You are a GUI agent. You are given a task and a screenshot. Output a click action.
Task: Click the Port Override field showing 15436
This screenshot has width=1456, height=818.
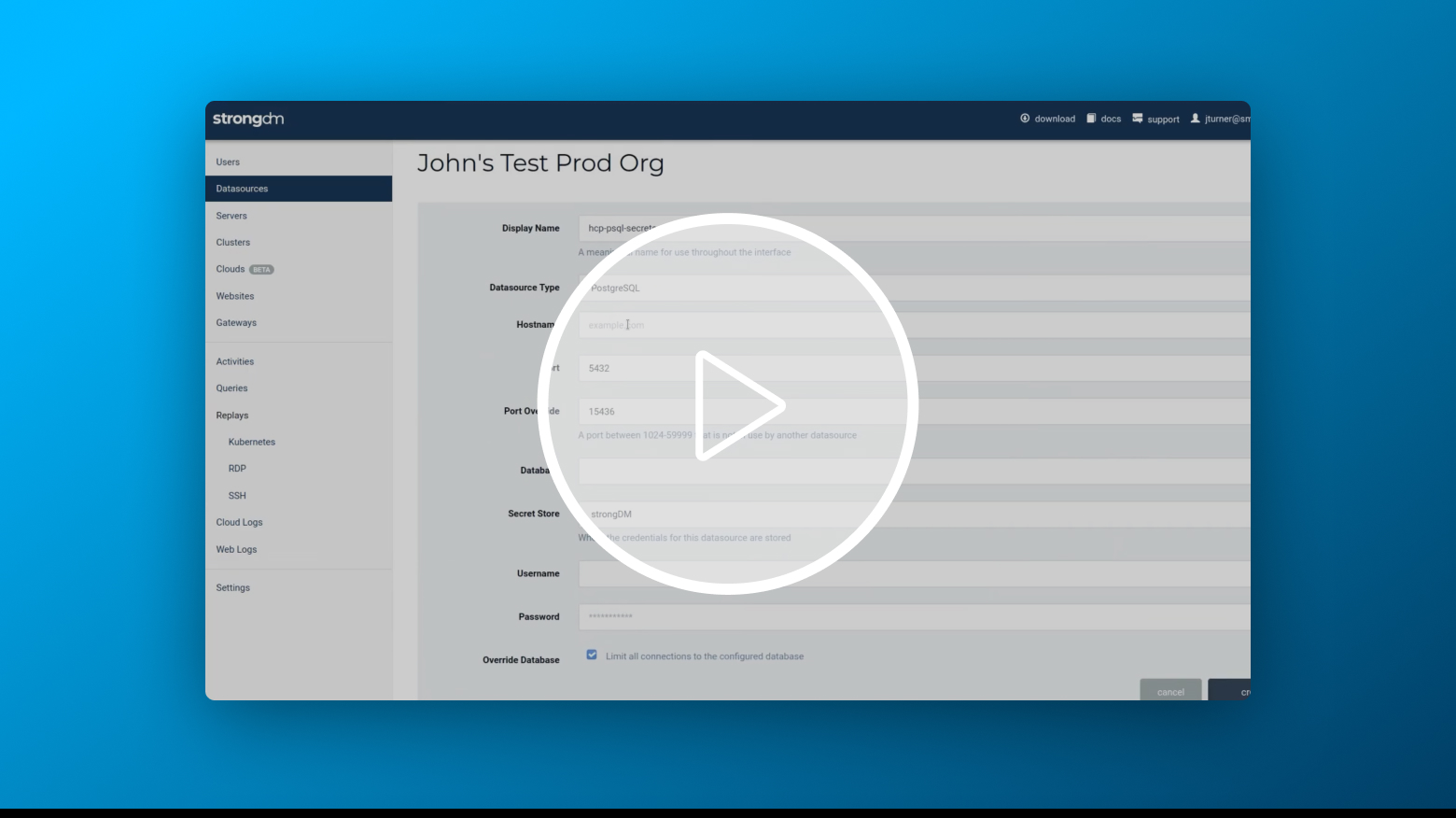click(x=915, y=411)
